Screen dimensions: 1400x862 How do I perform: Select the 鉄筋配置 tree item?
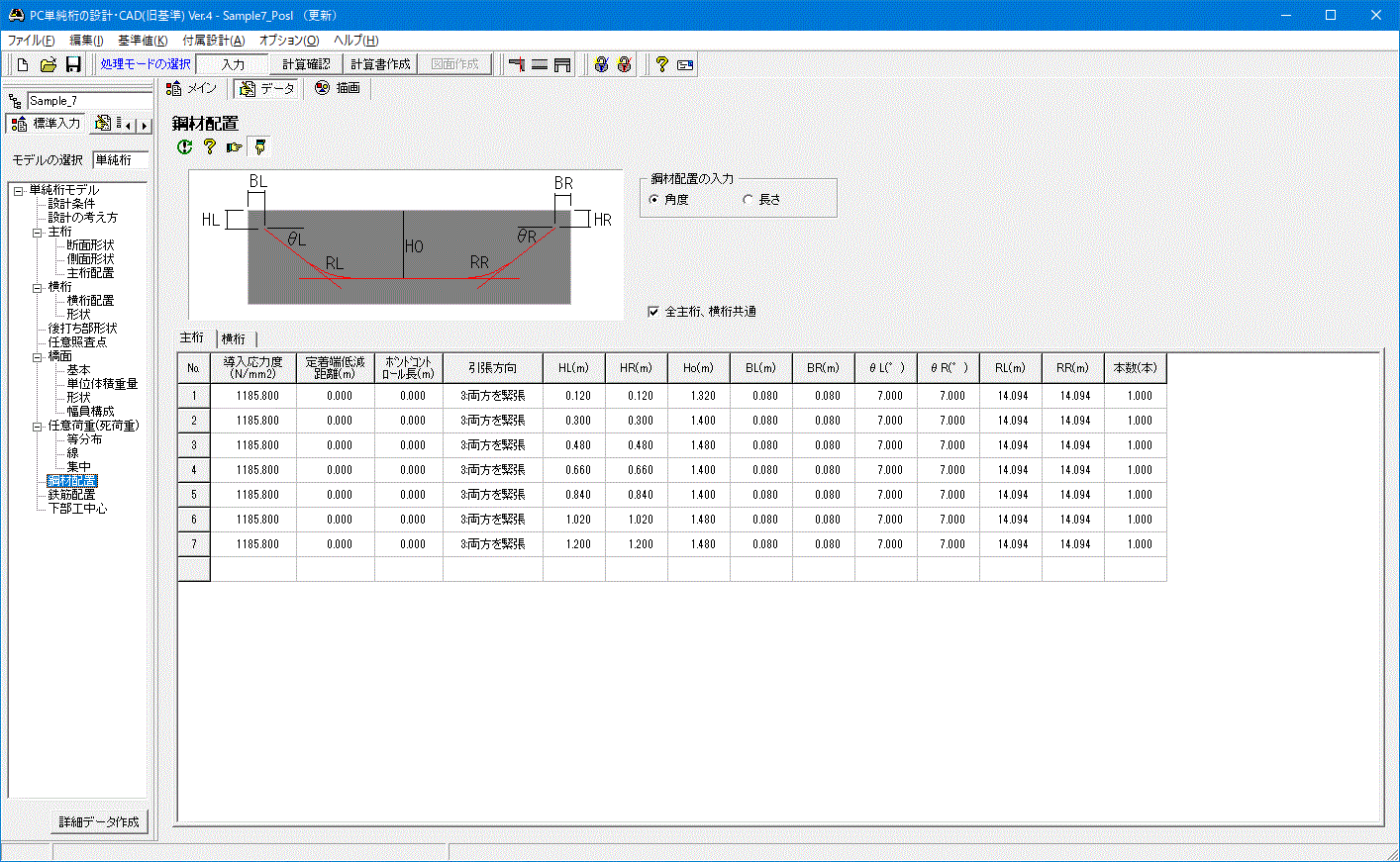[x=71, y=495]
